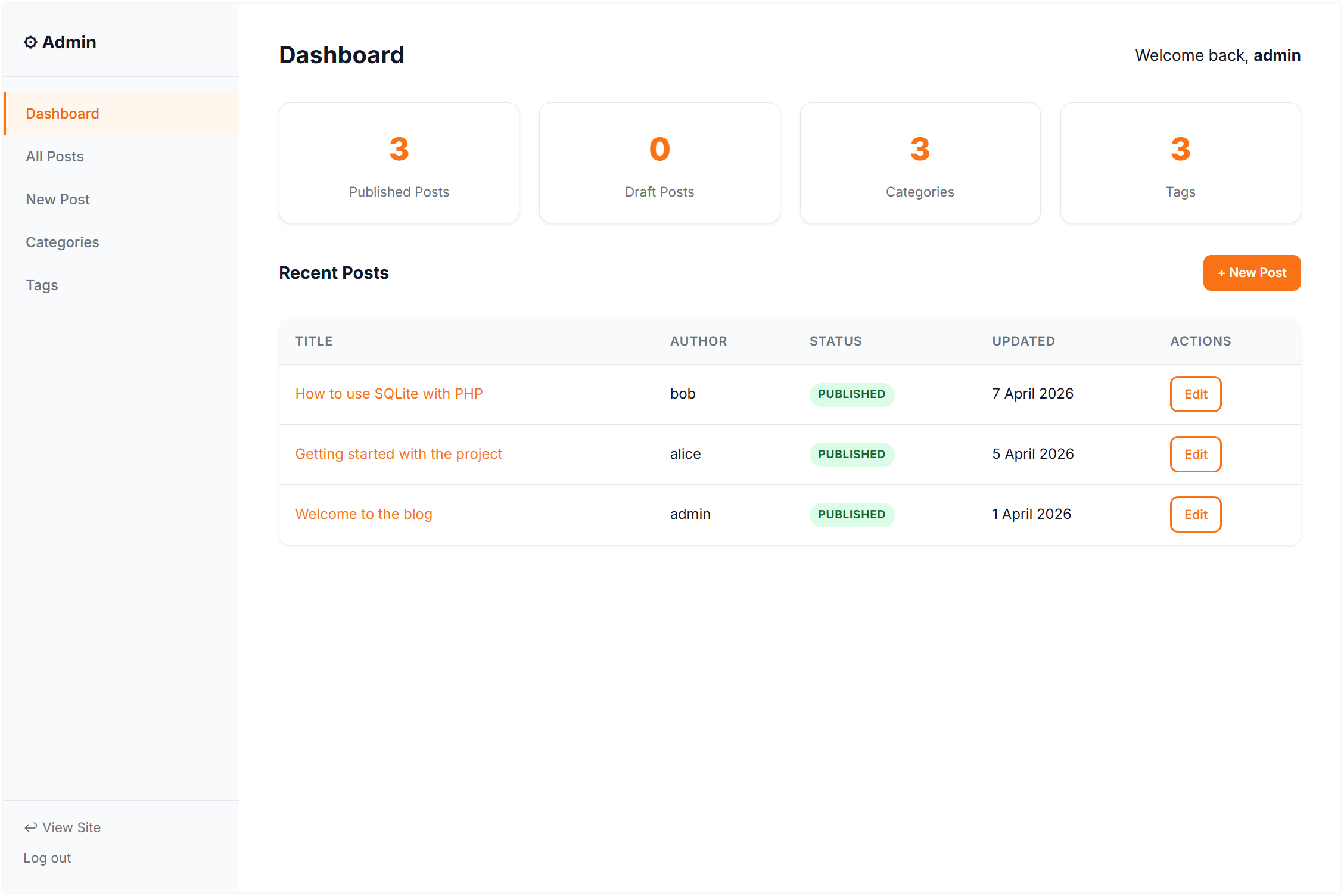The width and height of the screenshot is (1344, 896).
Task: Open 'Getting started with the project' link
Action: coord(399,454)
